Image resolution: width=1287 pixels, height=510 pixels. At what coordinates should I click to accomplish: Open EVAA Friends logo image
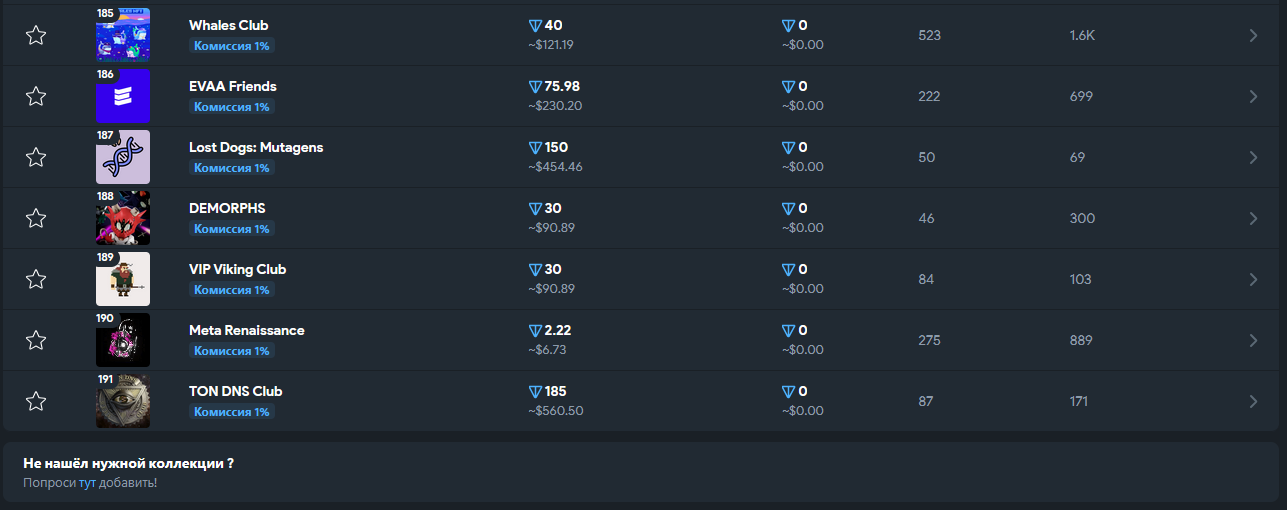(x=123, y=96)
